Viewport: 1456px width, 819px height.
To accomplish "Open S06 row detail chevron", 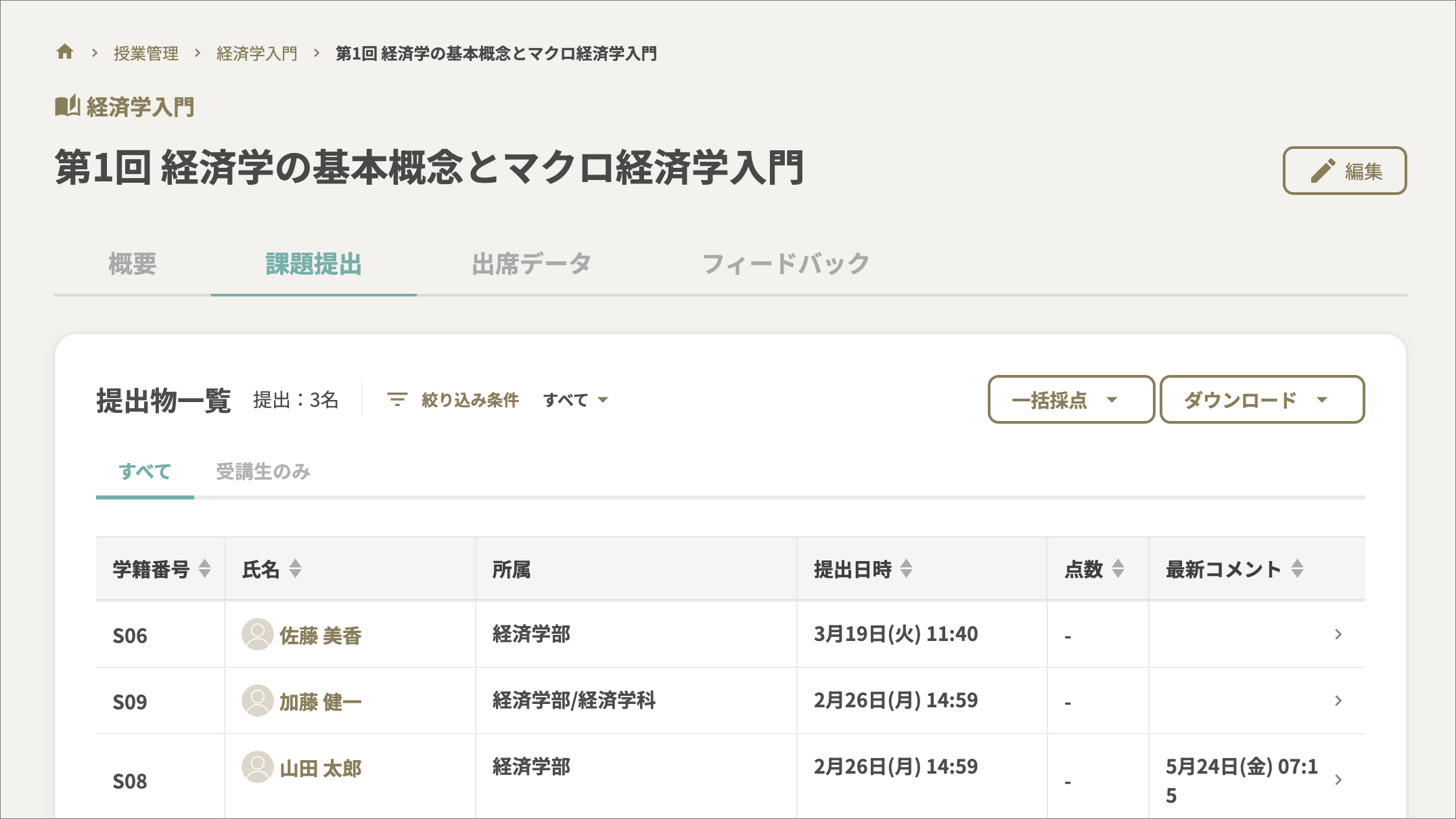I will tap(1338, 634).
